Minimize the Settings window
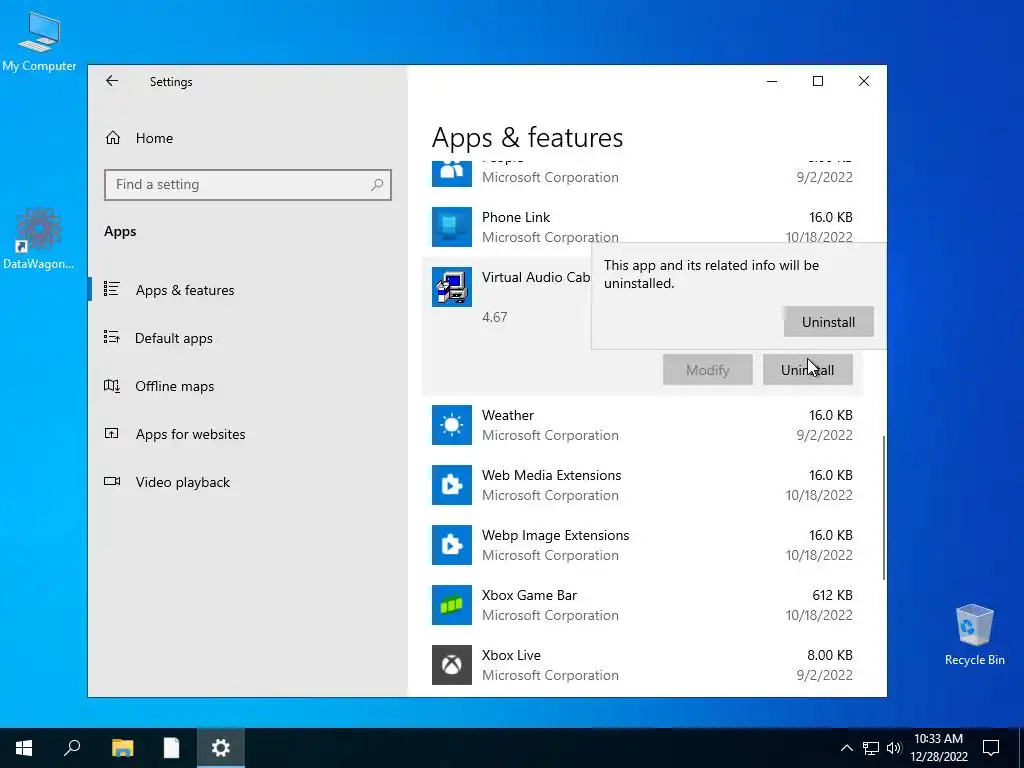The image size is (1024, 768). [772, 81]
